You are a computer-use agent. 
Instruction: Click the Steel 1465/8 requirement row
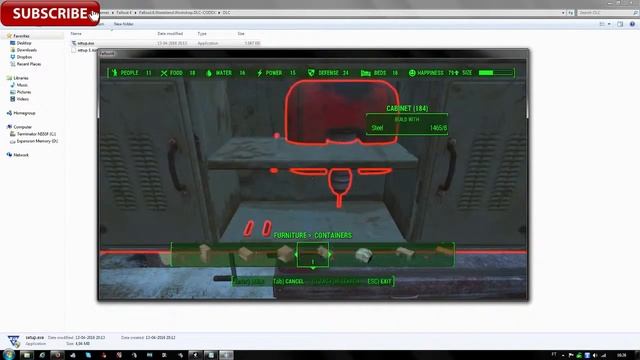[x=409, y=128]
